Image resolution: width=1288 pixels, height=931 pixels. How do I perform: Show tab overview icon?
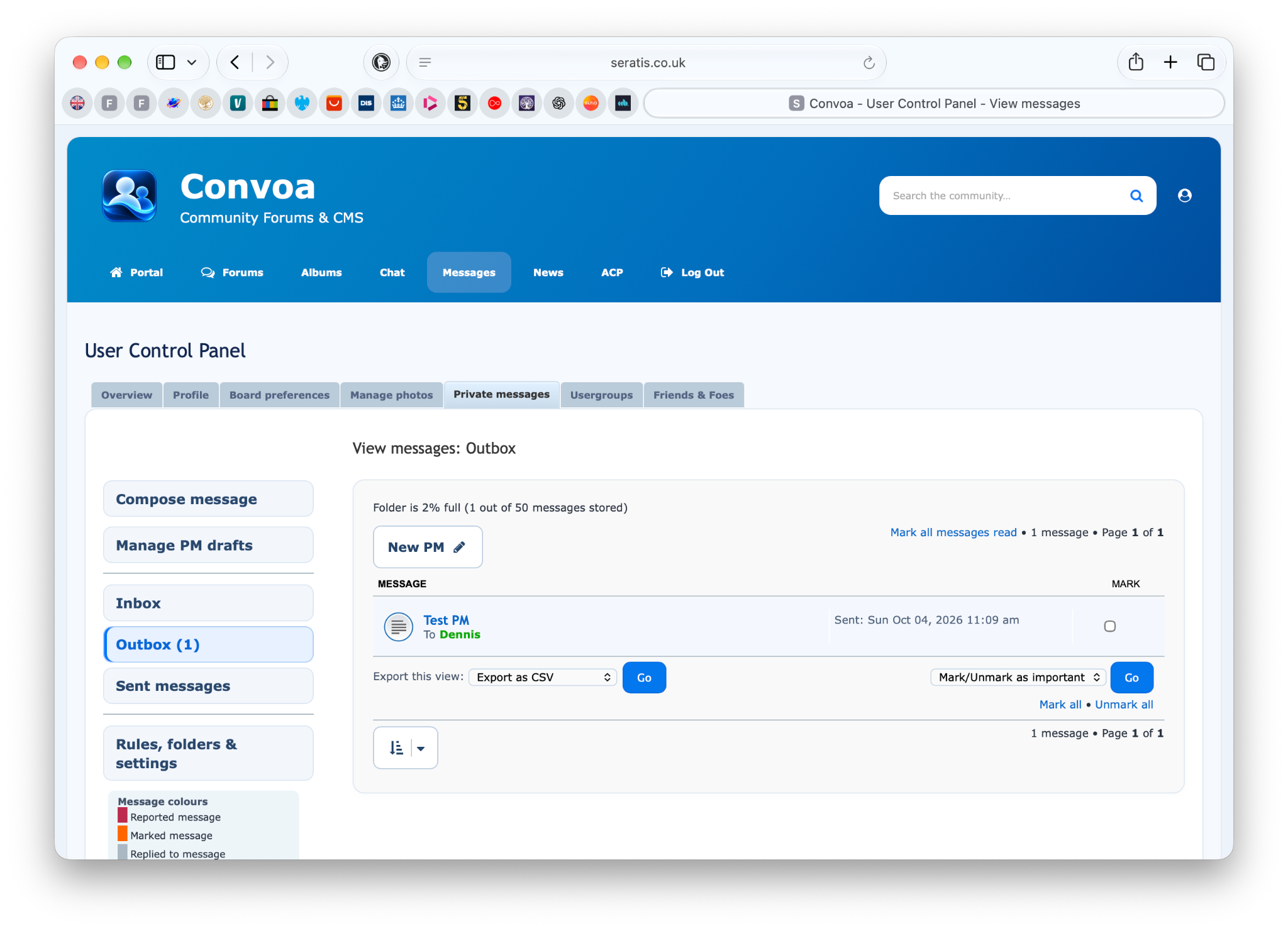point(1205,62)
